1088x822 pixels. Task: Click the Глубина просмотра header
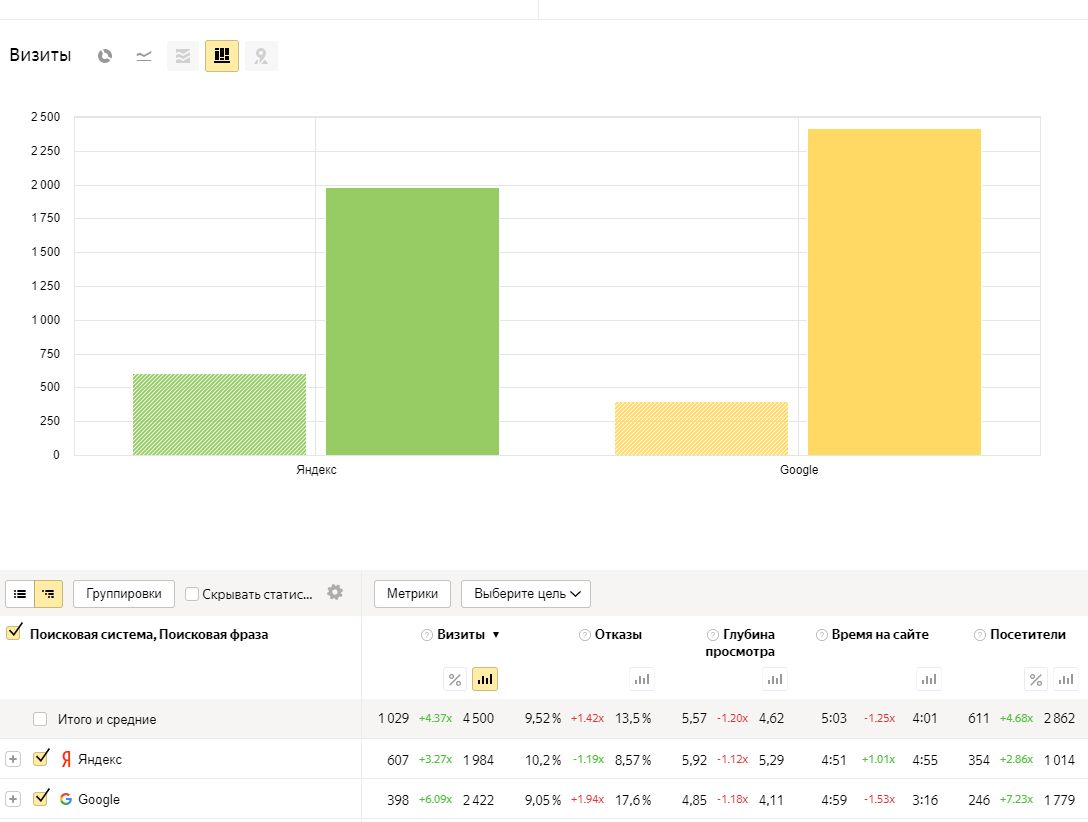[x=740, y=643]
